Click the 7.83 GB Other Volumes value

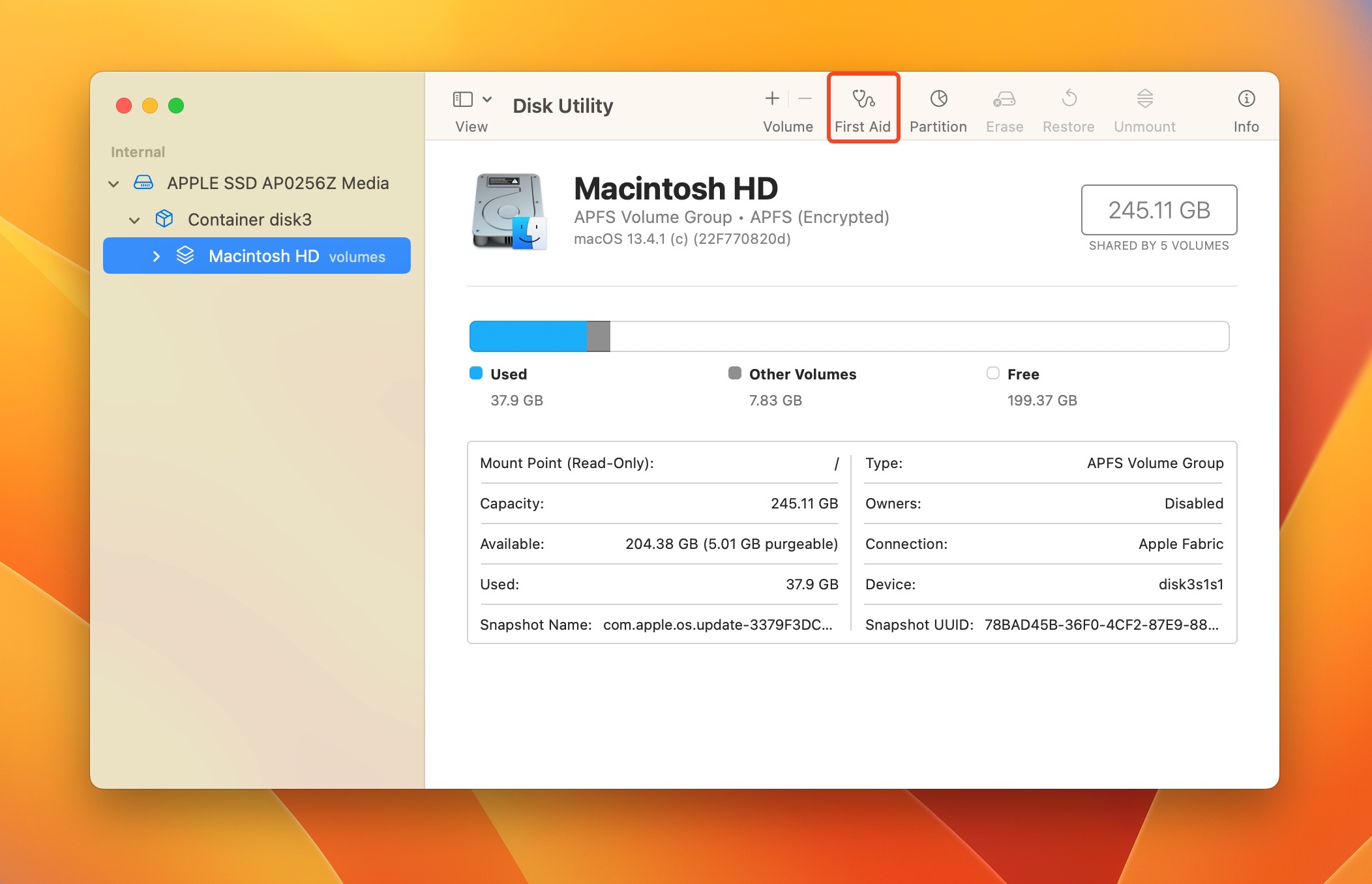(x=775, y=400)
